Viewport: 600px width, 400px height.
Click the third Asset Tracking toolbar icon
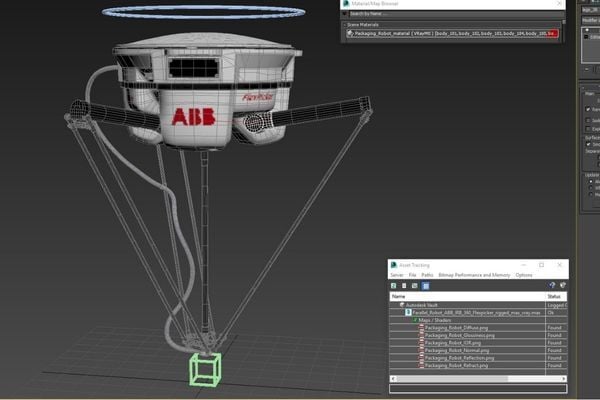412,285
